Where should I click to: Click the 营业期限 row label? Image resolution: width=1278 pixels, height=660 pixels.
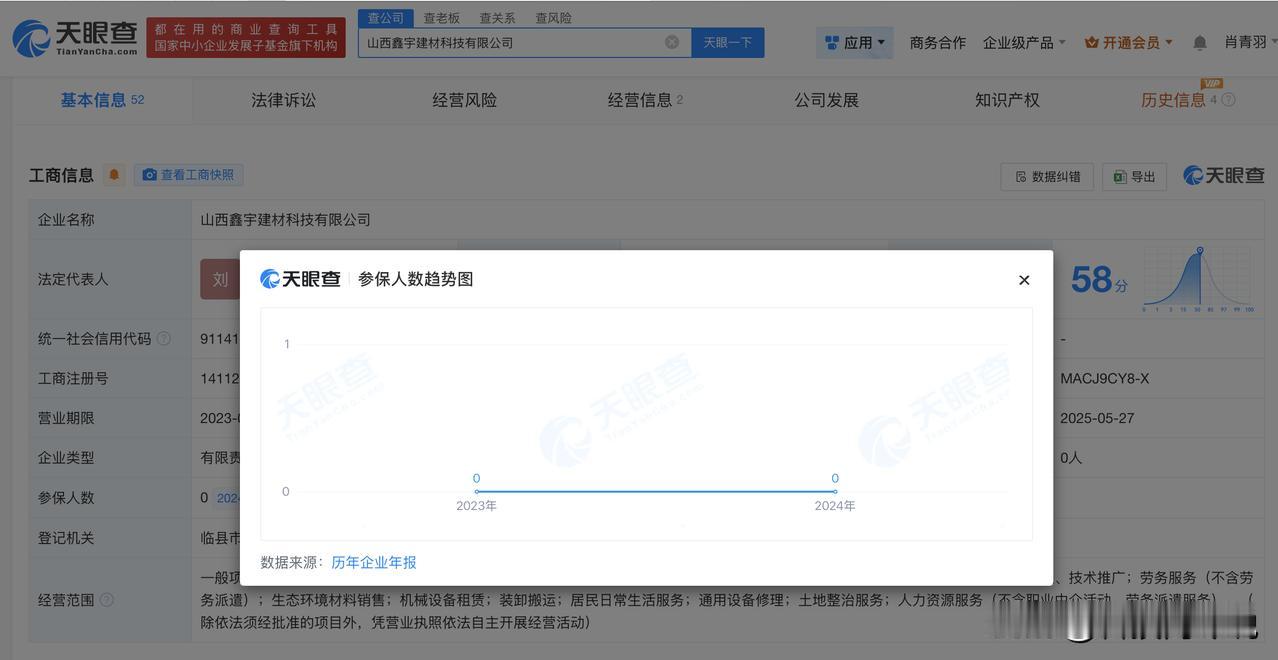coord(66,418)
